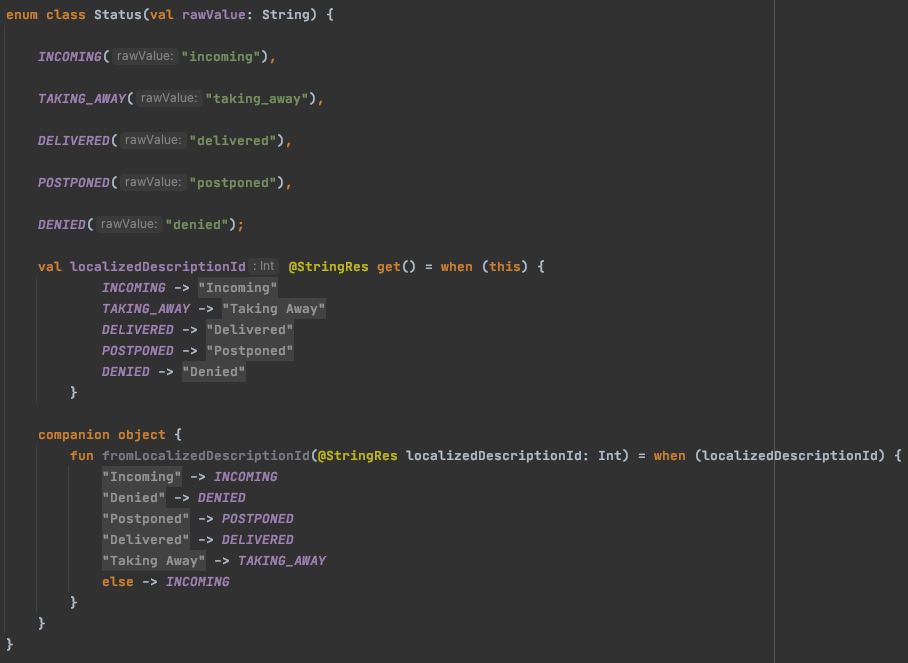
Task: Click the 'Int' parameter type in fun signature
Action: click(x=609, y=456)
